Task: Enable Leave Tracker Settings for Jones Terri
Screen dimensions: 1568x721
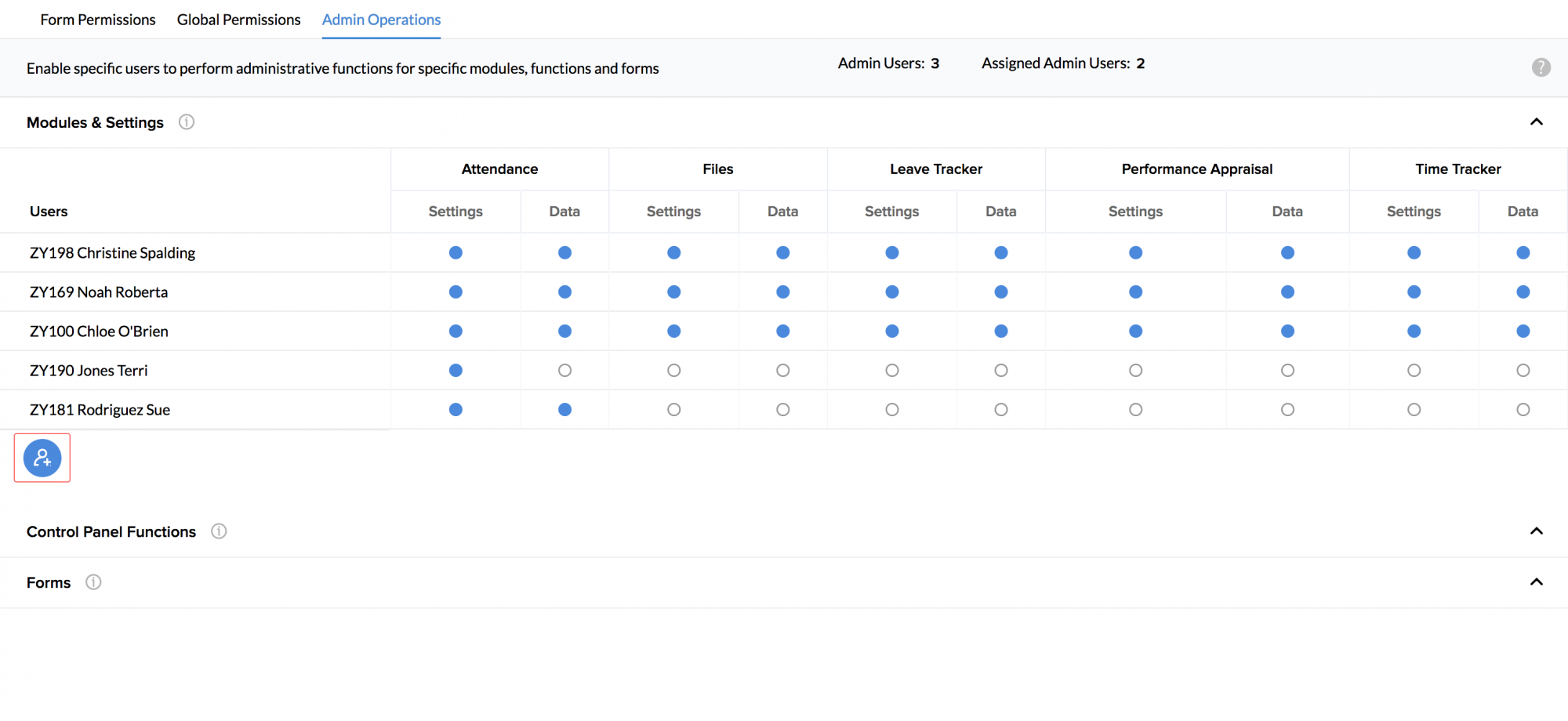Action: 891,371
